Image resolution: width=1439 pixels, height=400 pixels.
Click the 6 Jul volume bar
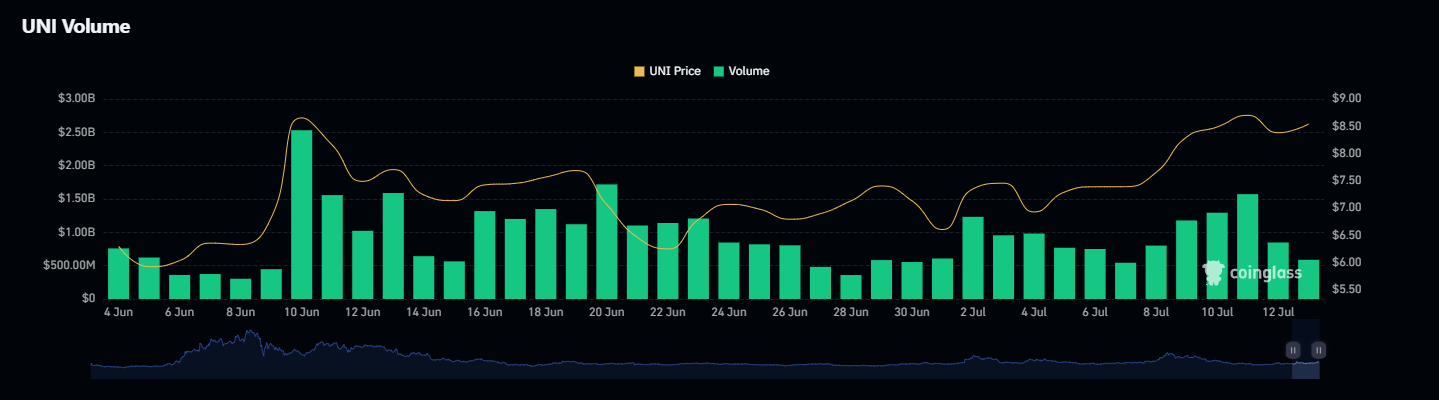pos(1095,273)
